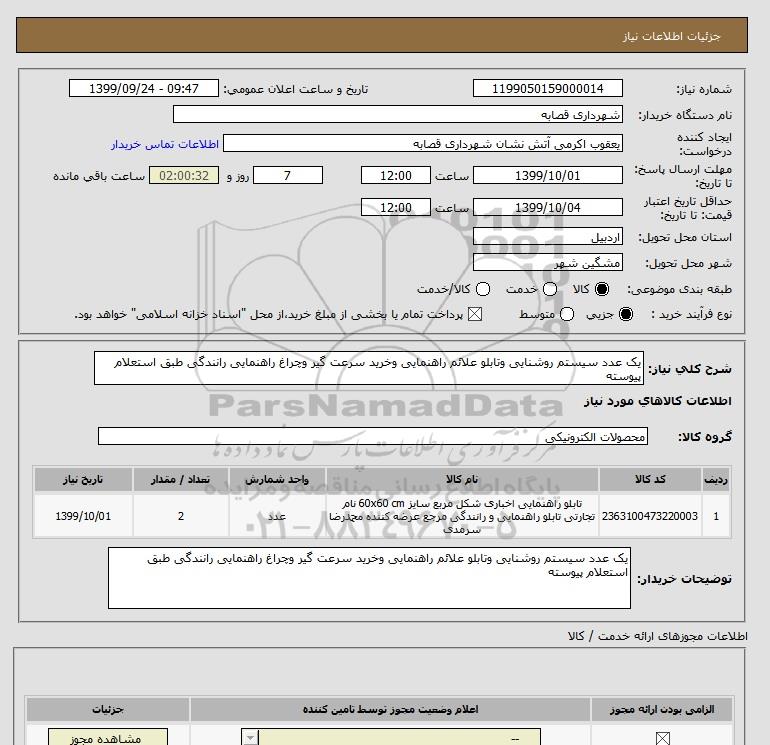Click the response deadline date 1399/10/01 field

point(548,175)
